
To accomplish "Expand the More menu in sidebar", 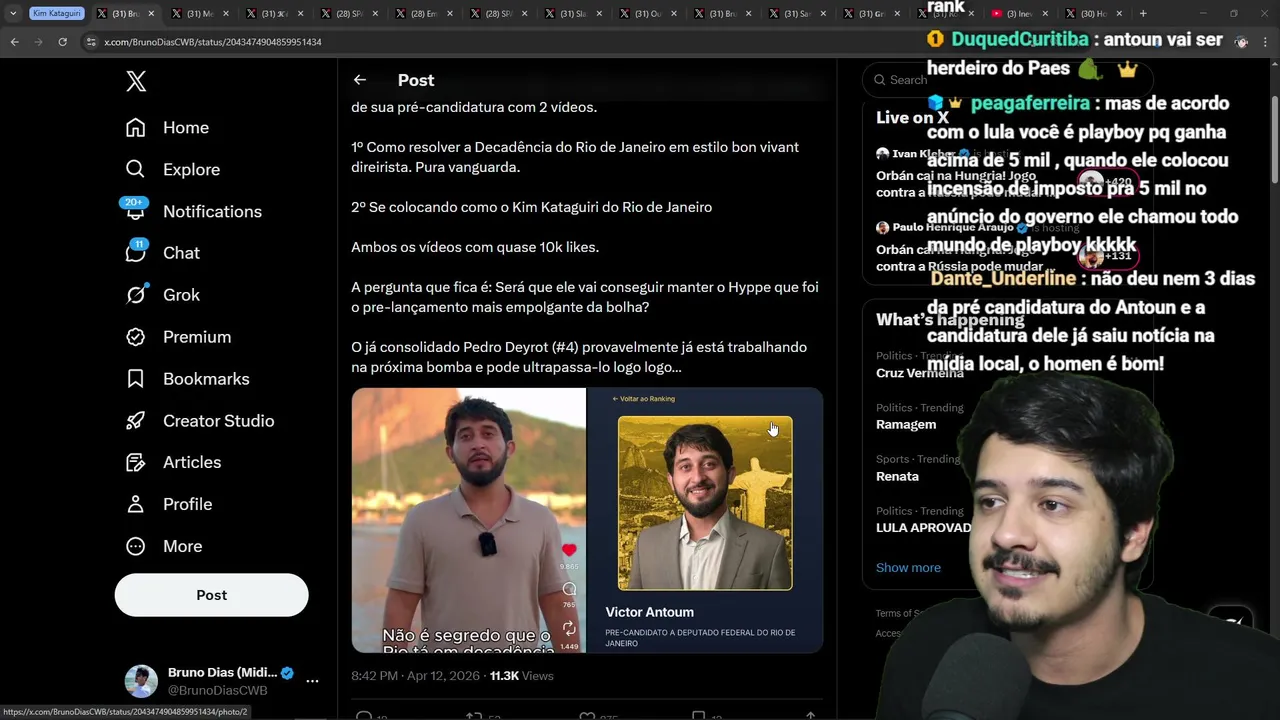I will pyautogui.click(x=163, y=546).
